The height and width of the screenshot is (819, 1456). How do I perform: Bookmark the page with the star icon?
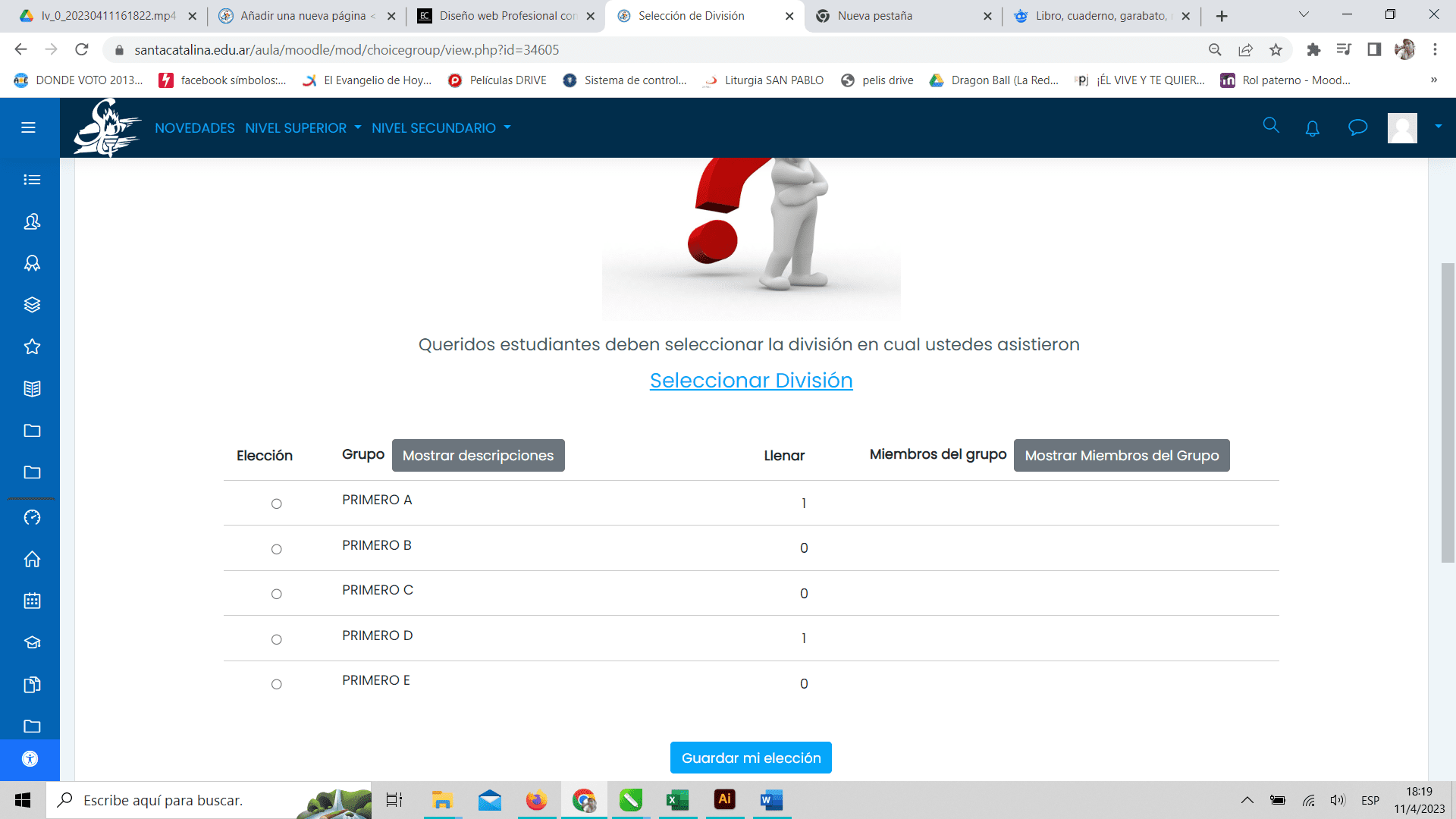click(1276, 49)
